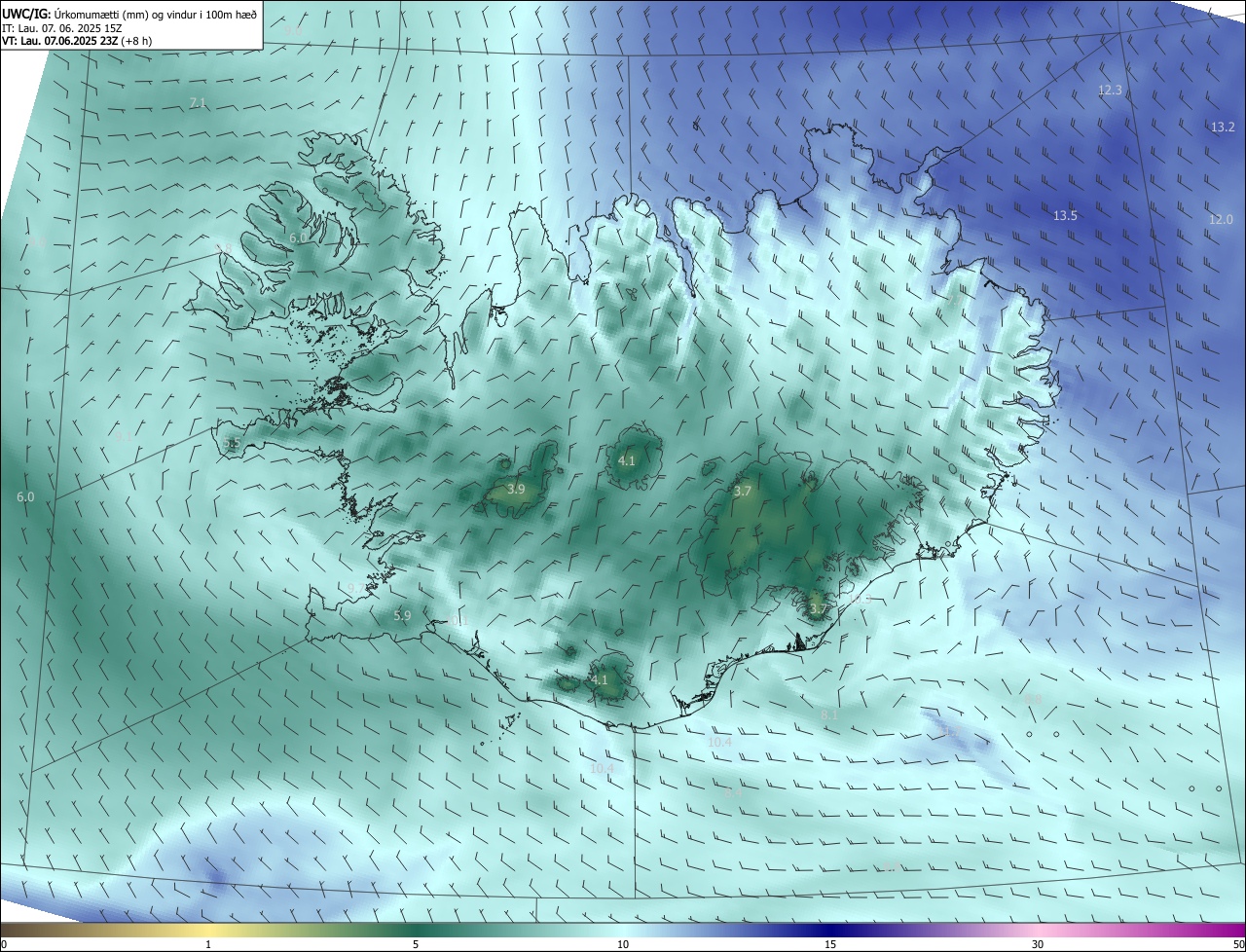Click the 4.1 value beside the 3.9 value
This screenshot has width=1246, height=952.
pos(627,460)
